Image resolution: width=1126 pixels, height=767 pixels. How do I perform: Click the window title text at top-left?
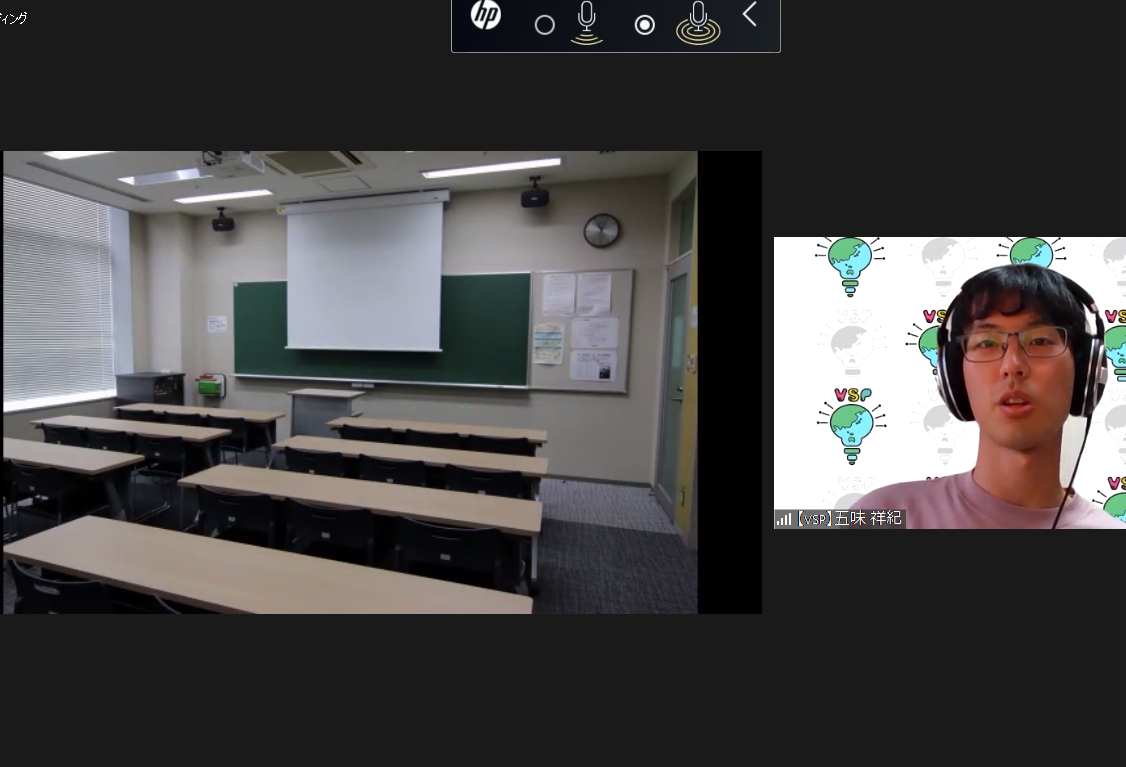(14, 18)
